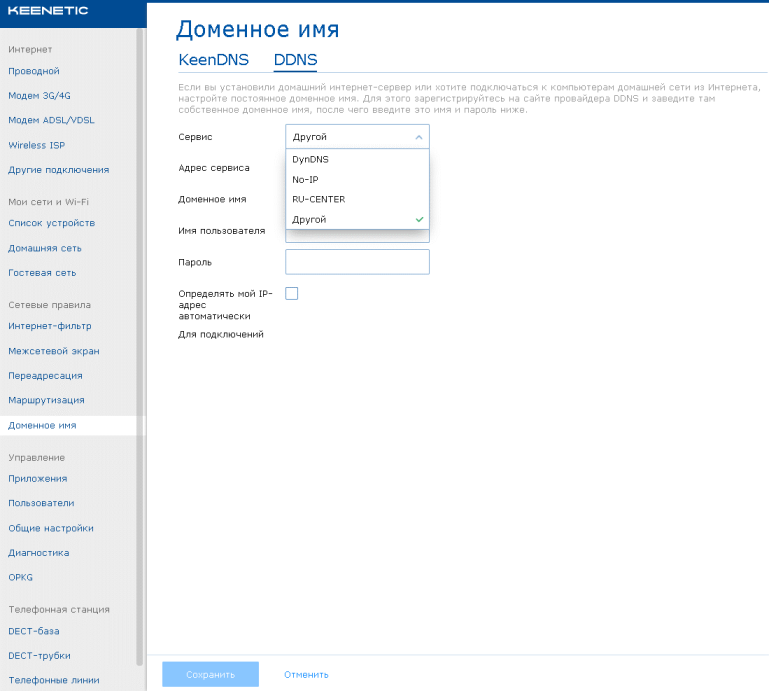This screenshot has width=769, height=691.
Task: Click the Сетевые правила section heading
Action: (49, 305)
